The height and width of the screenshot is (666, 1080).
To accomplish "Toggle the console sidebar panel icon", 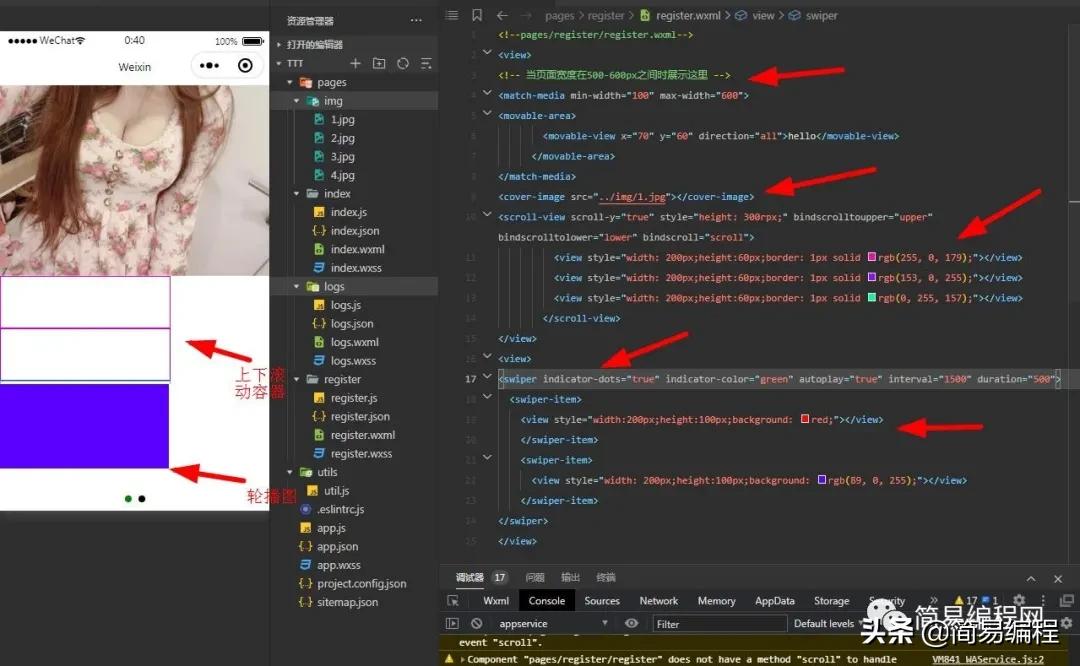I will [453, 623].
